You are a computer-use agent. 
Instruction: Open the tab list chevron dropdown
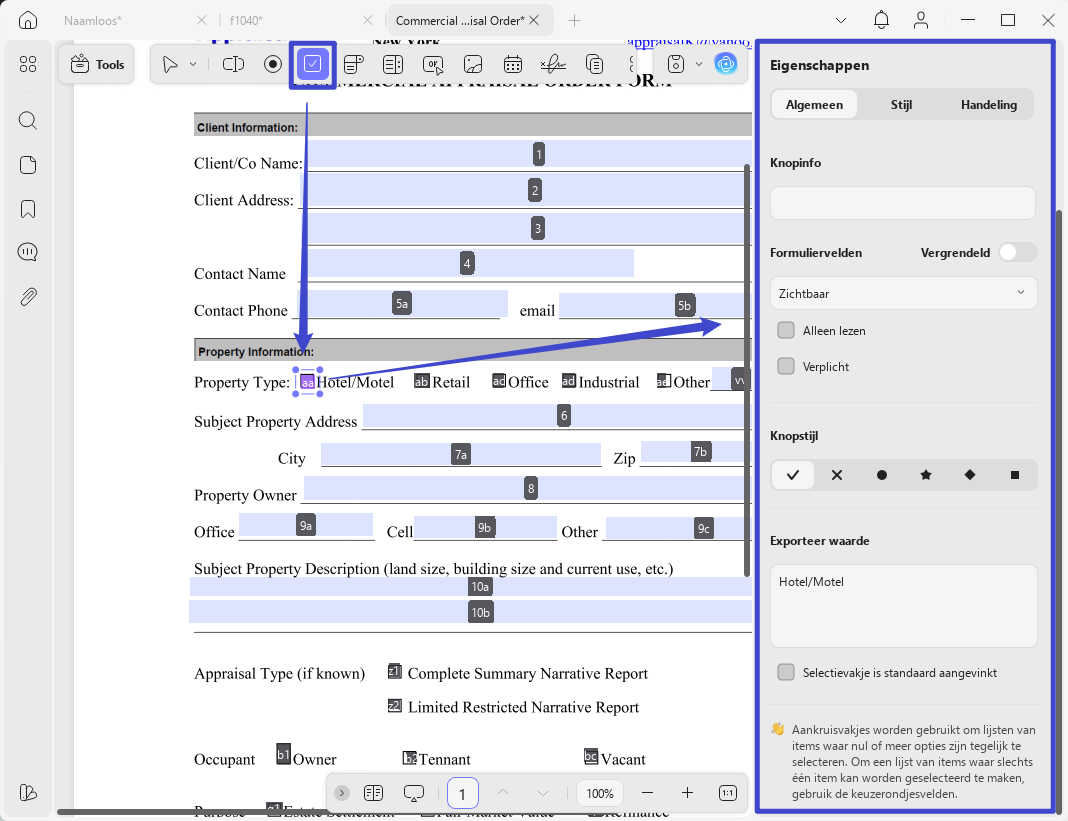tap(841, 20)
